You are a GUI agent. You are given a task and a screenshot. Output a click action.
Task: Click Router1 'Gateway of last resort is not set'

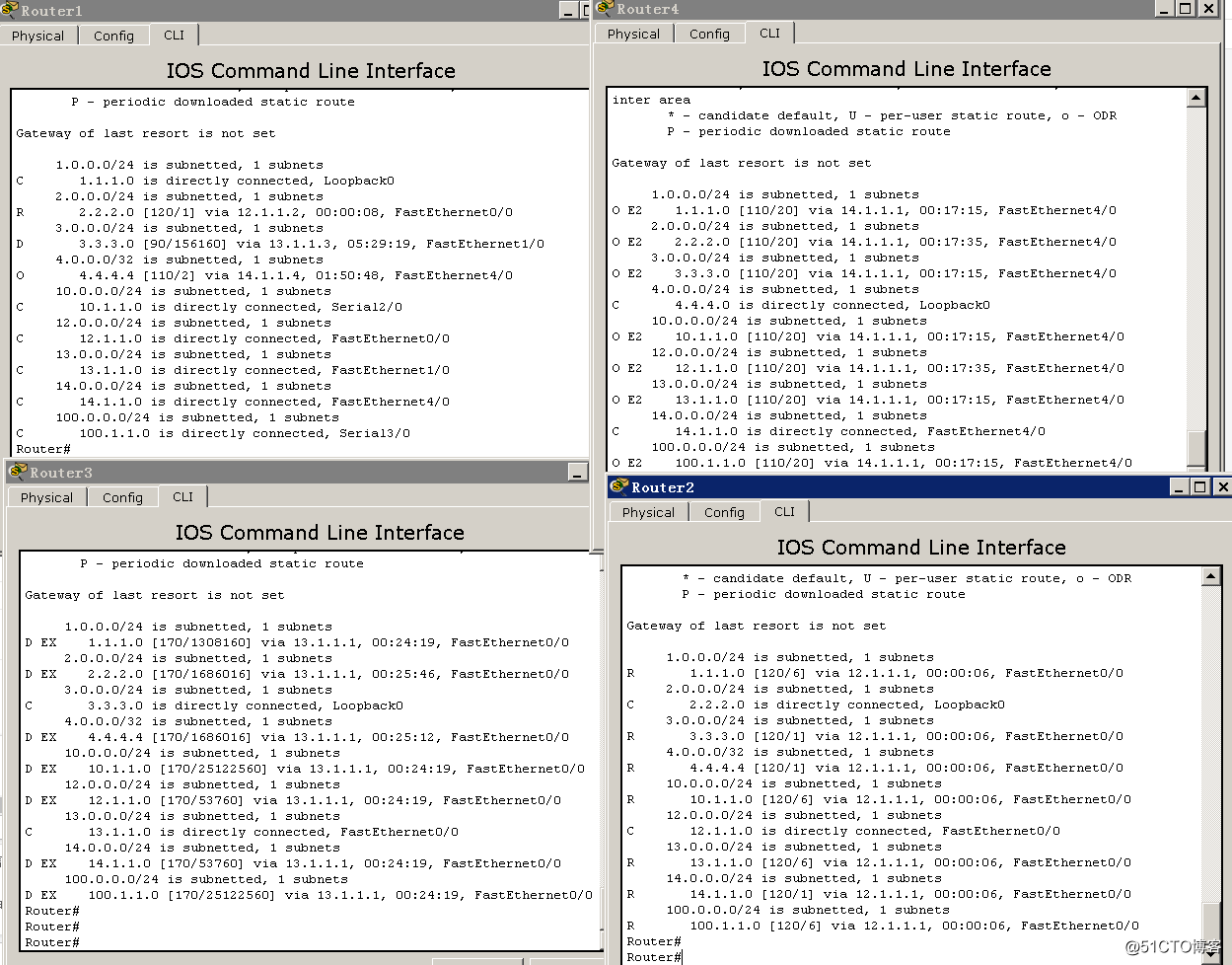(x=146, y=133)
